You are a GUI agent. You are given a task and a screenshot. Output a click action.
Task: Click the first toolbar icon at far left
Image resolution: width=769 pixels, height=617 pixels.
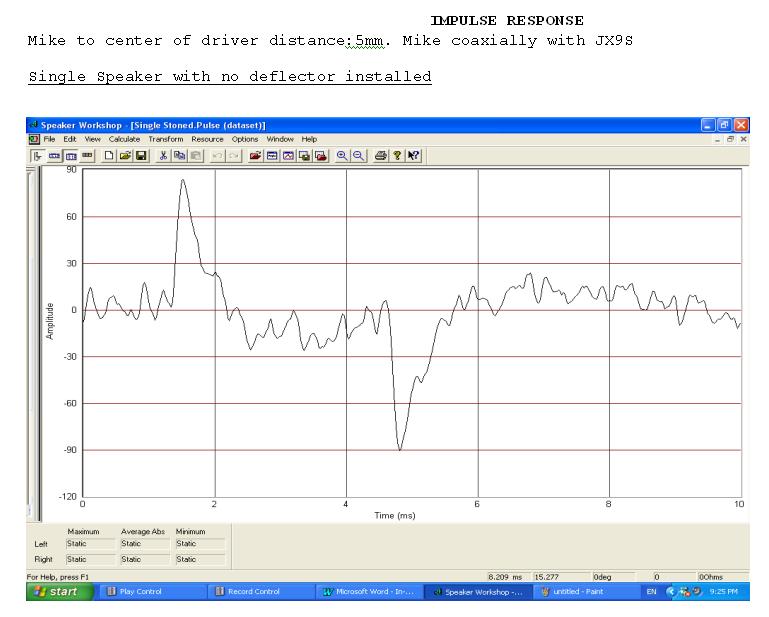coord(38,156)
